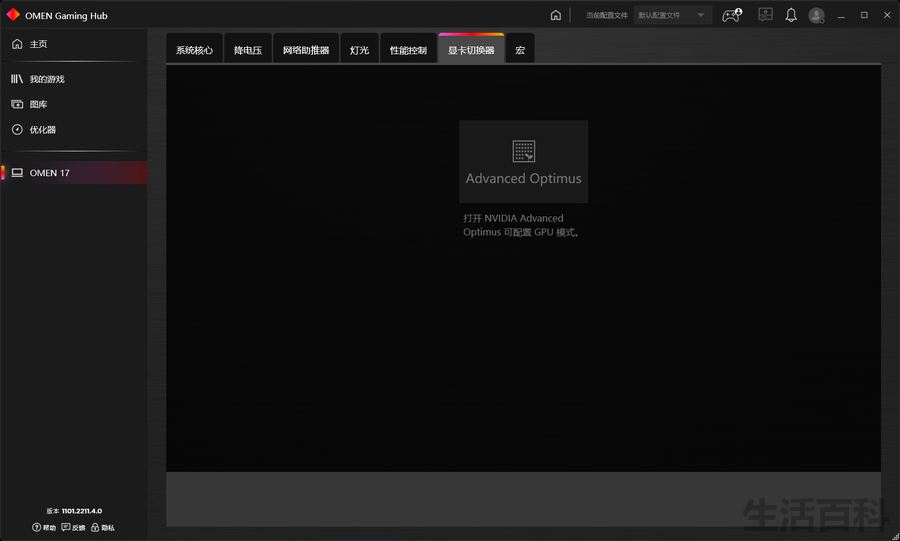Switch to the 性能控制 tab

(408, 50)
